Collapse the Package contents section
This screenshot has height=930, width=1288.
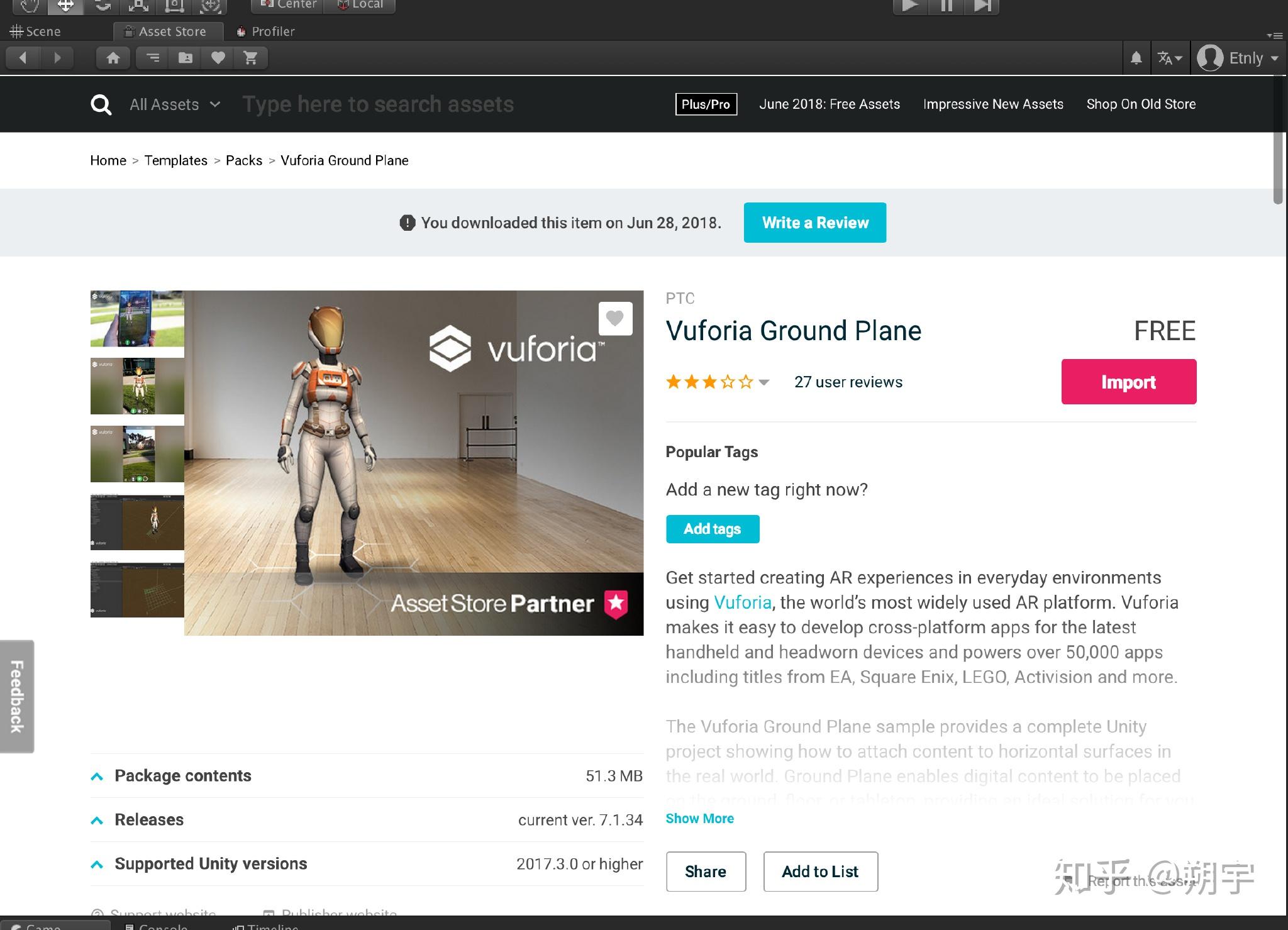97,777
